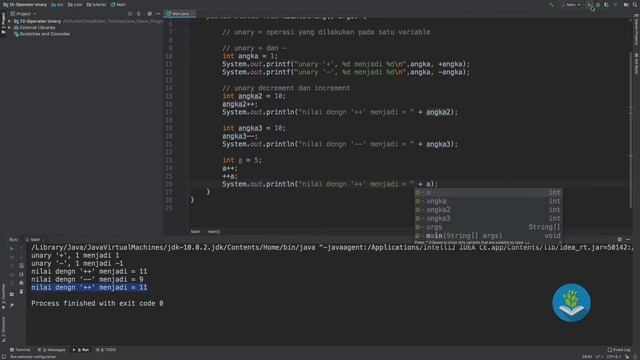Start debugging with the bug icon
Image resolution: width=640 pixels, height=360 pixels.
598,4
